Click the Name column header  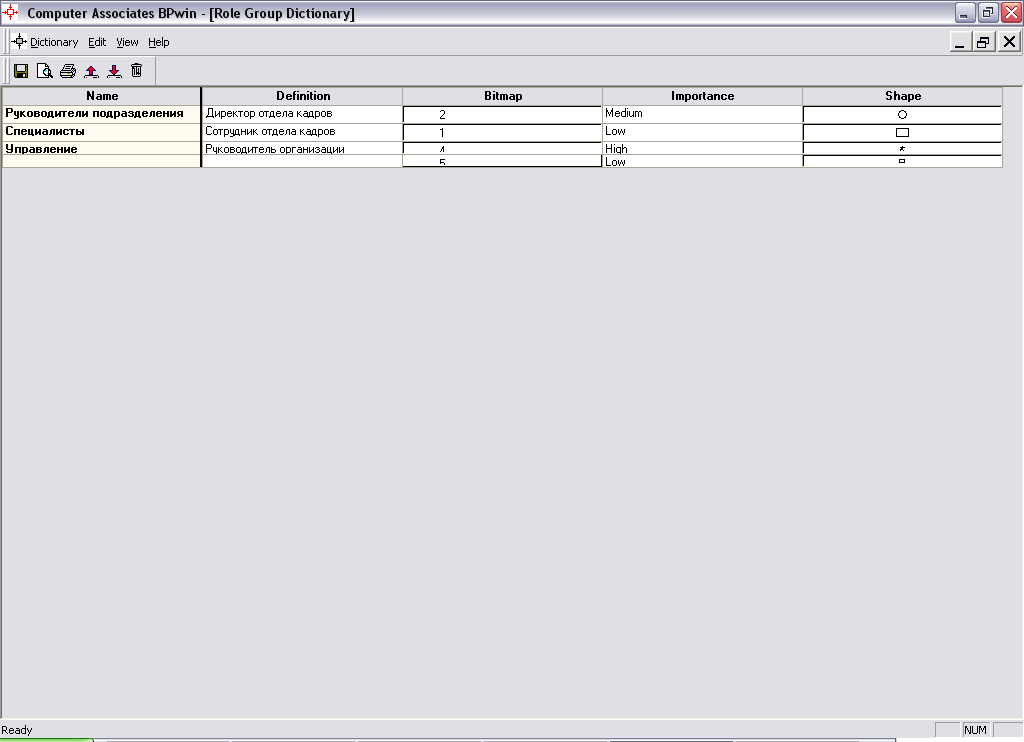point(102,96)
